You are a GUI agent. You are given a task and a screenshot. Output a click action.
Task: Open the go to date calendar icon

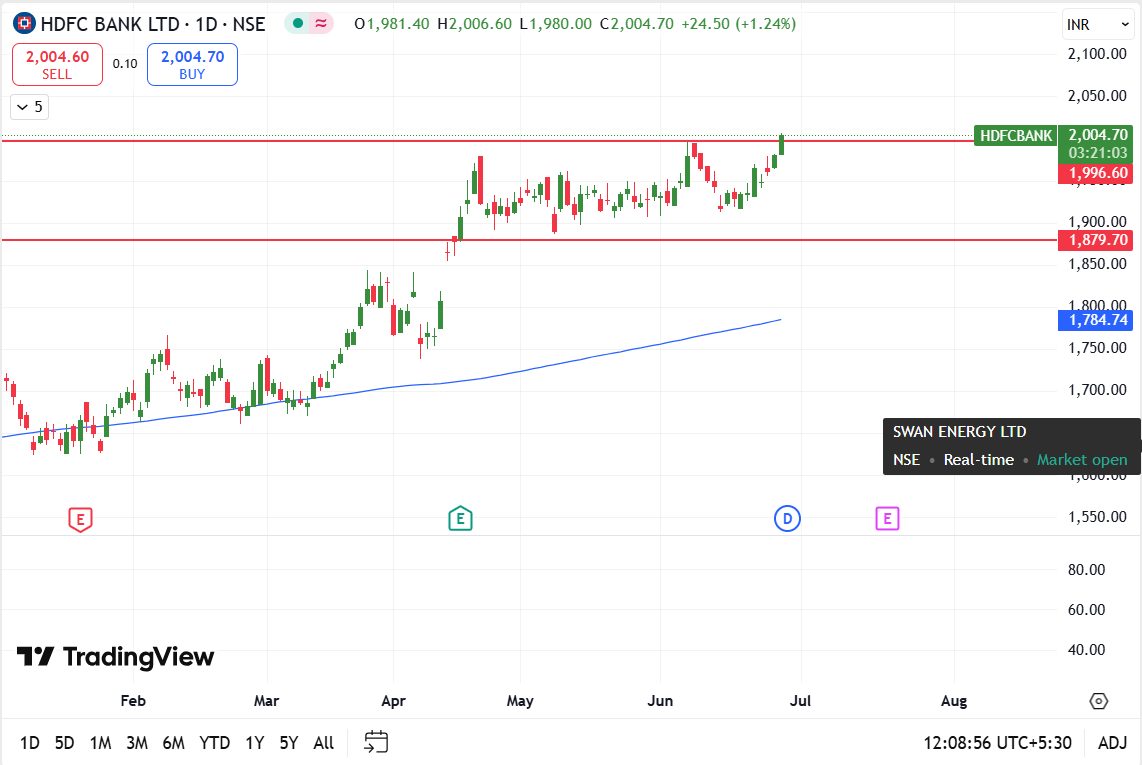pos(376,742)
